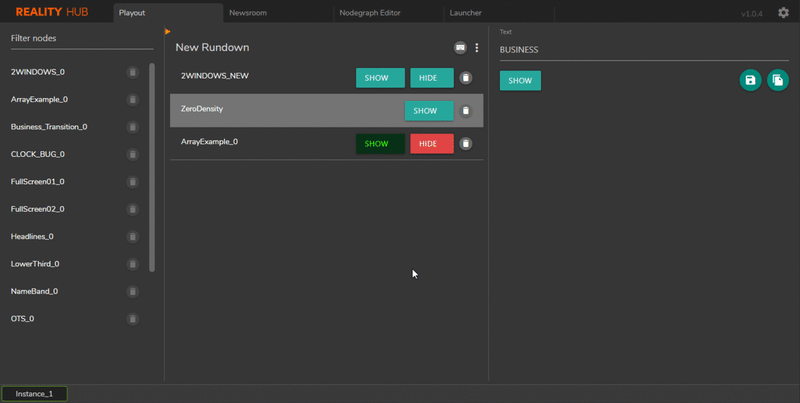Remove ZeroDensity from the rundown
Viewport: 800px width, 403px height.
click(465, 111)
